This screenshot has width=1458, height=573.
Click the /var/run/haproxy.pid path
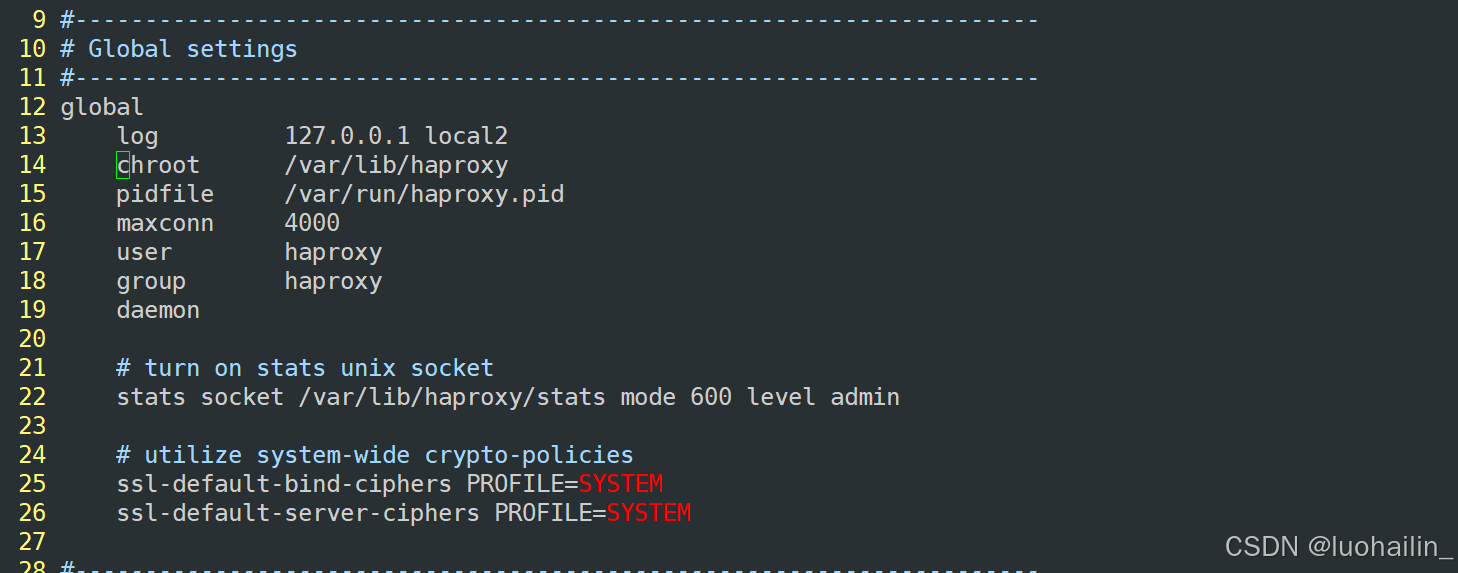point(424,194)
